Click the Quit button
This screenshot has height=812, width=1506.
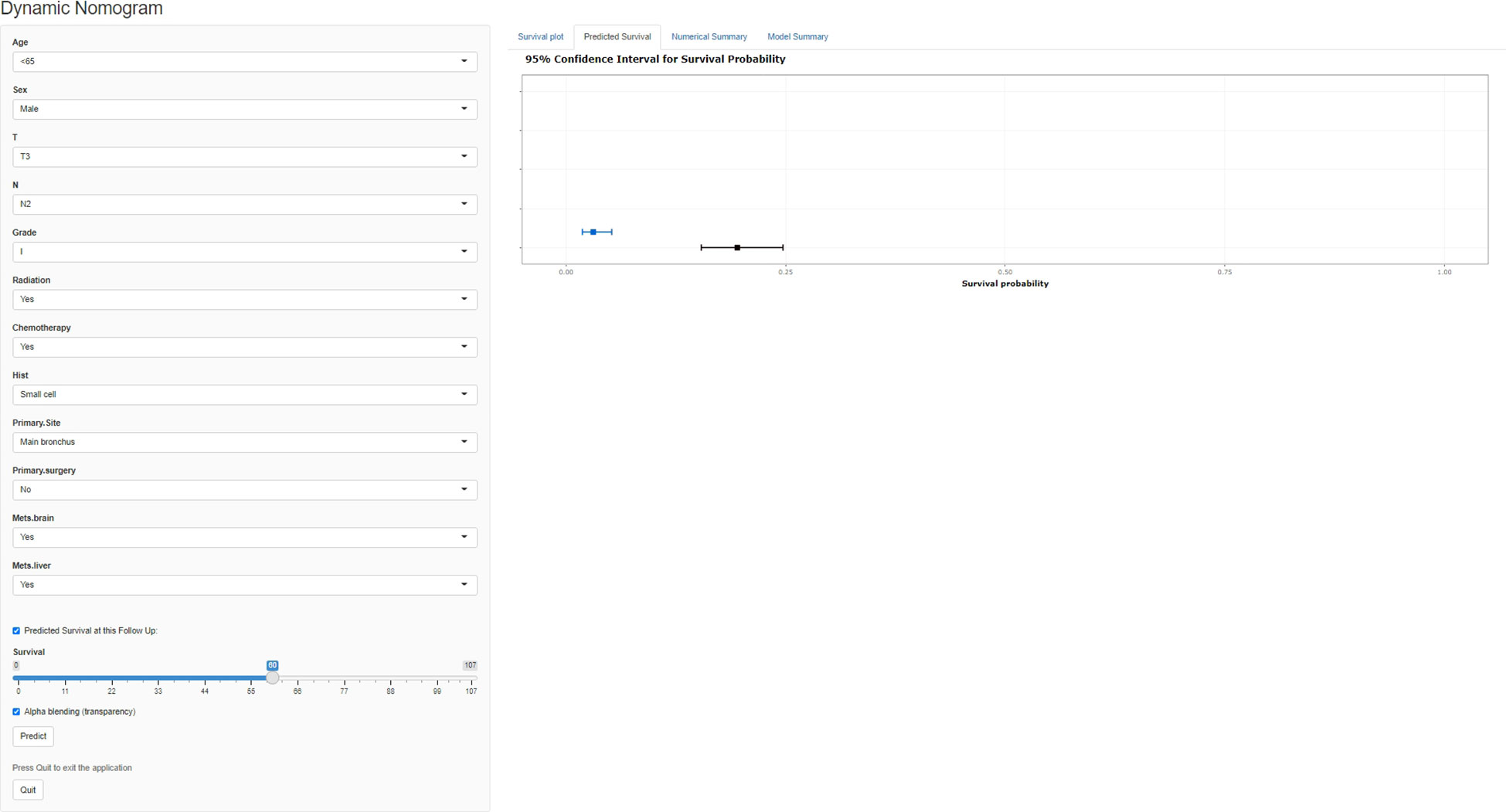tap(28, 790)
